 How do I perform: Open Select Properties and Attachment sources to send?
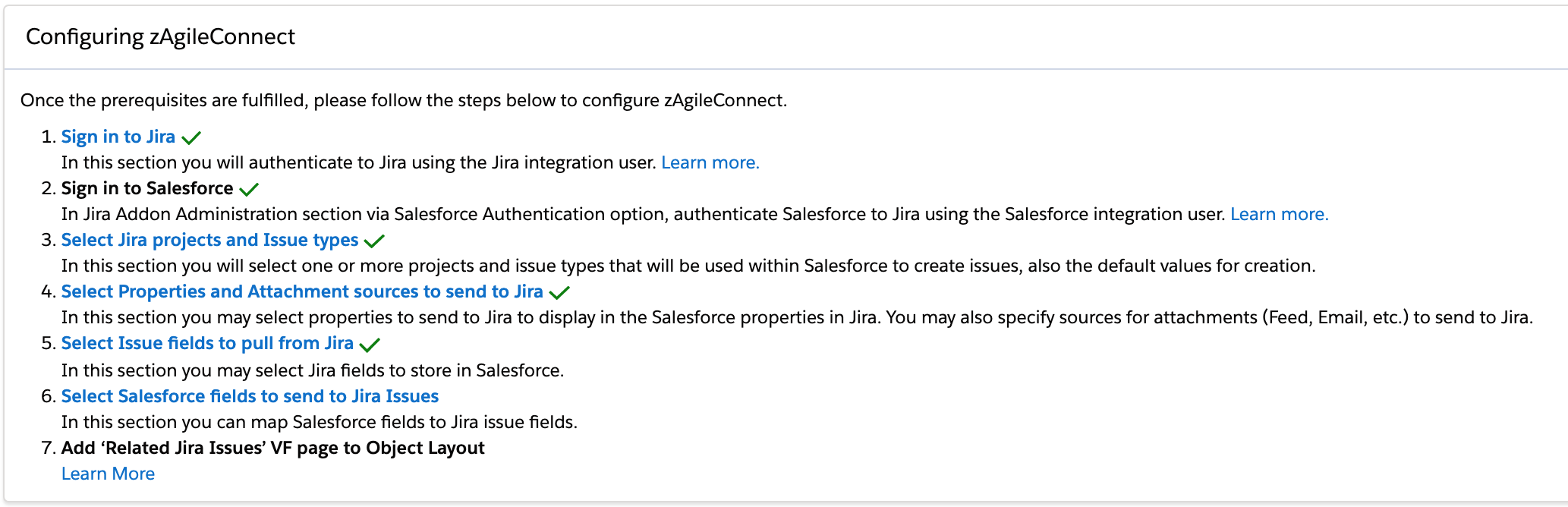pyautogui.click(x=302, y=291)
